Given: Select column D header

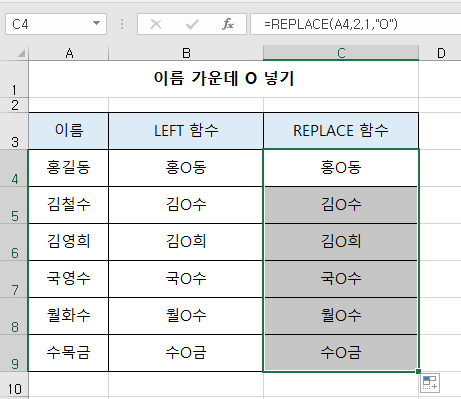Looking at the screenshot, I should click(440, 53).
